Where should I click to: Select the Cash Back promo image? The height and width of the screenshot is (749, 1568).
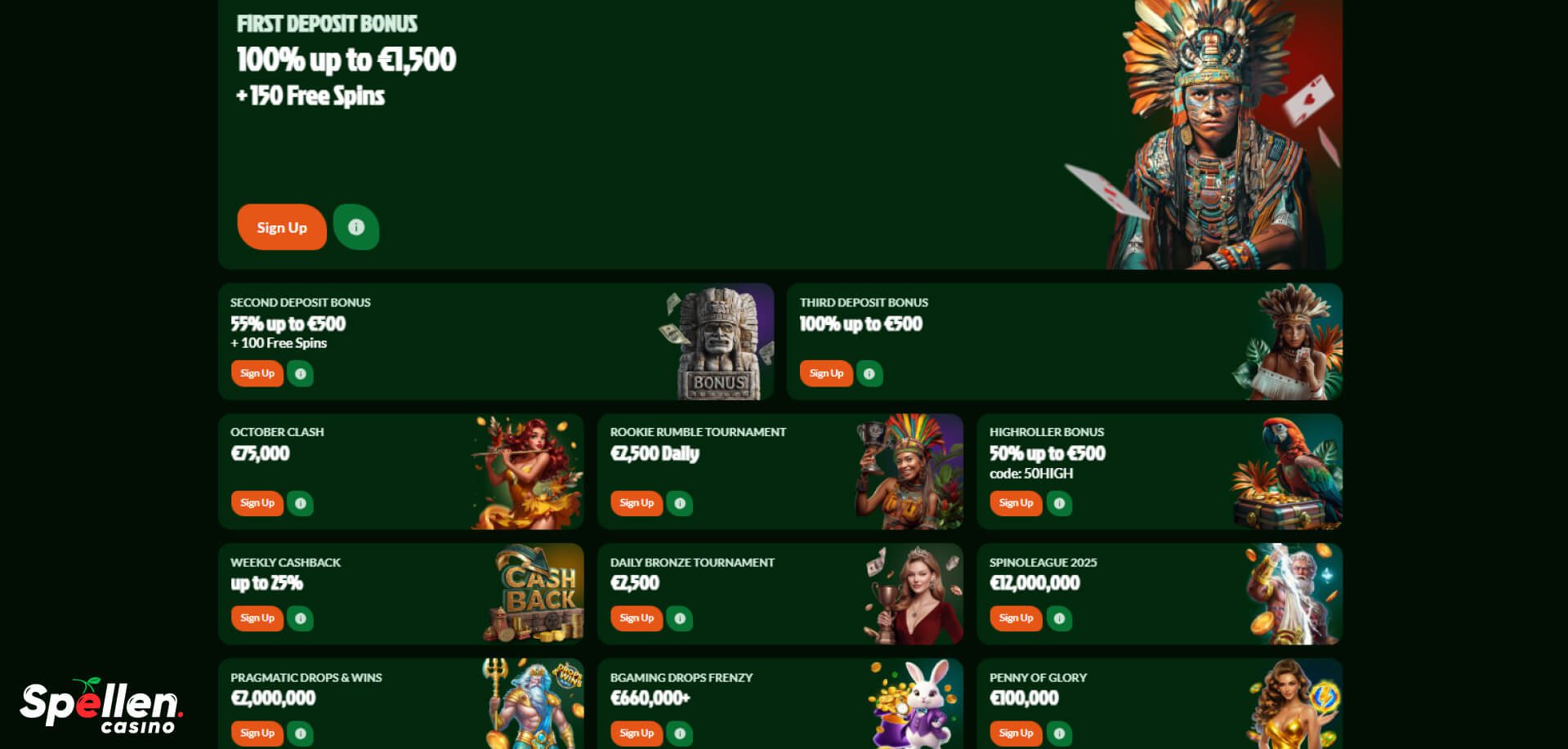click(534, 594)
